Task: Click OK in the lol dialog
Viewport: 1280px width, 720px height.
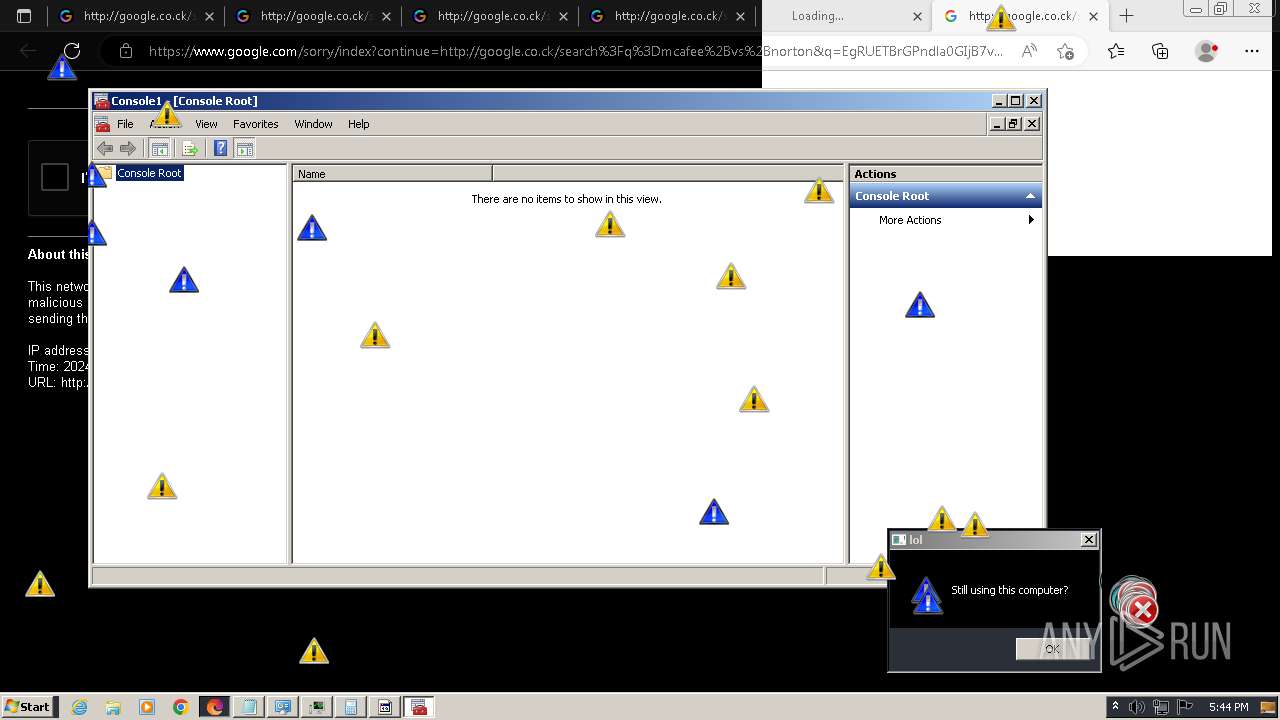Action: point(1052,649)
